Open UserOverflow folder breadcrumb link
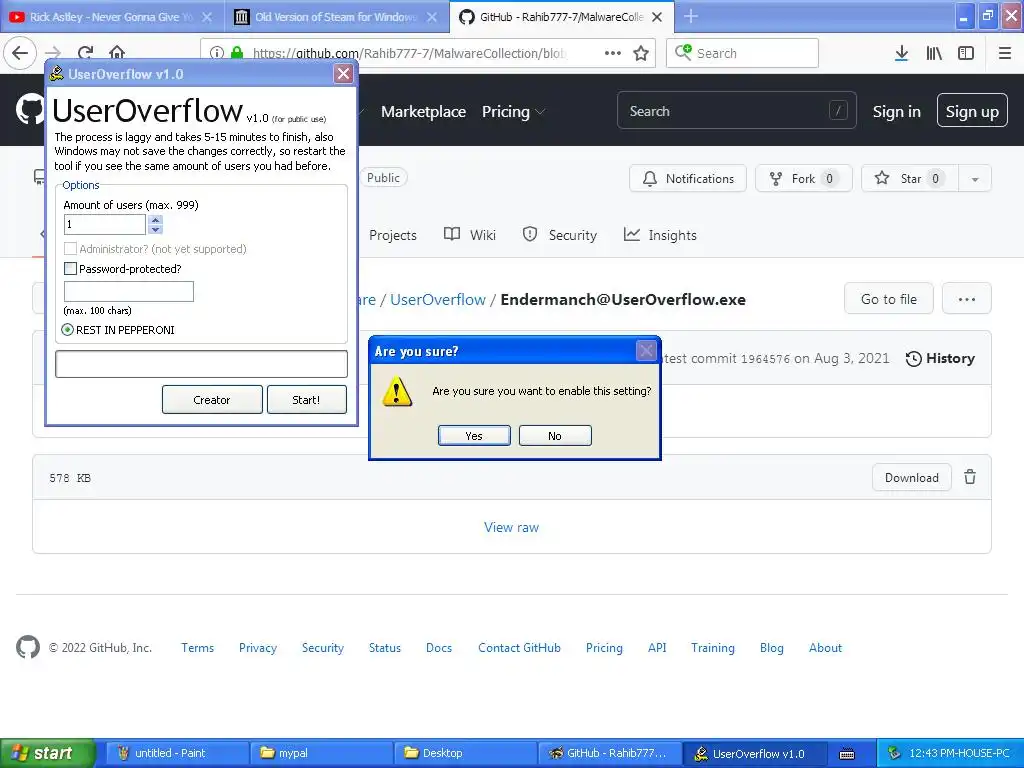Viewport: 1024px width, 768px height. pos(438,300)
